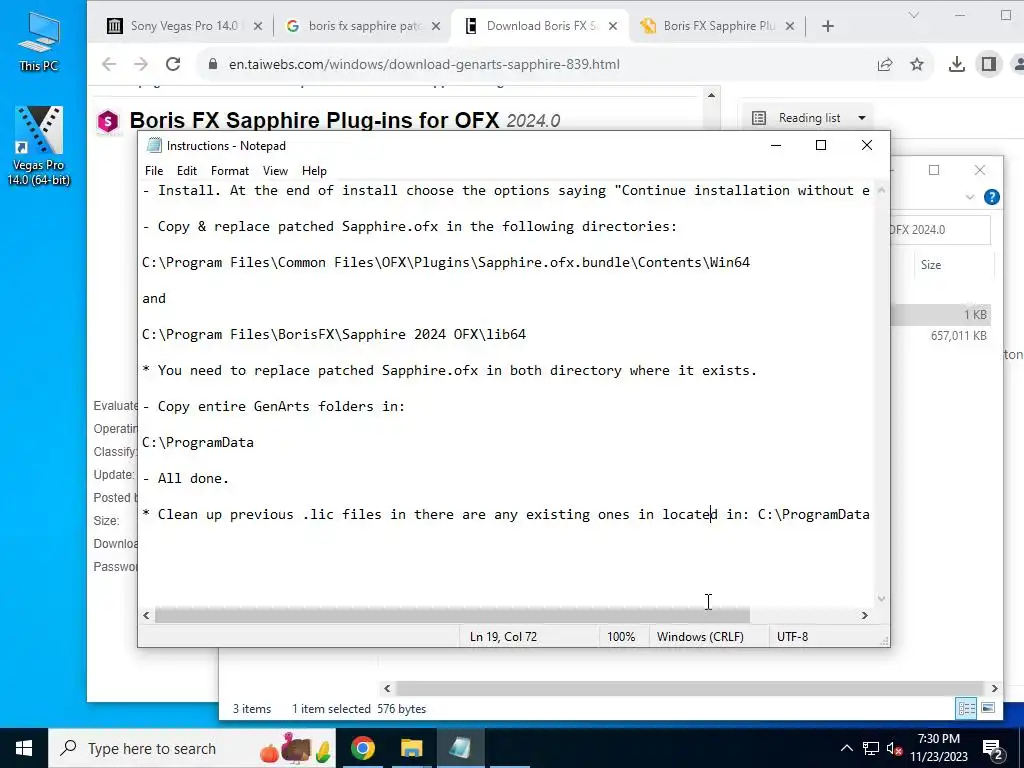Viewport: 1024px width, 768px height.
Task: Go back in browser history
Action: pos(109,64)
